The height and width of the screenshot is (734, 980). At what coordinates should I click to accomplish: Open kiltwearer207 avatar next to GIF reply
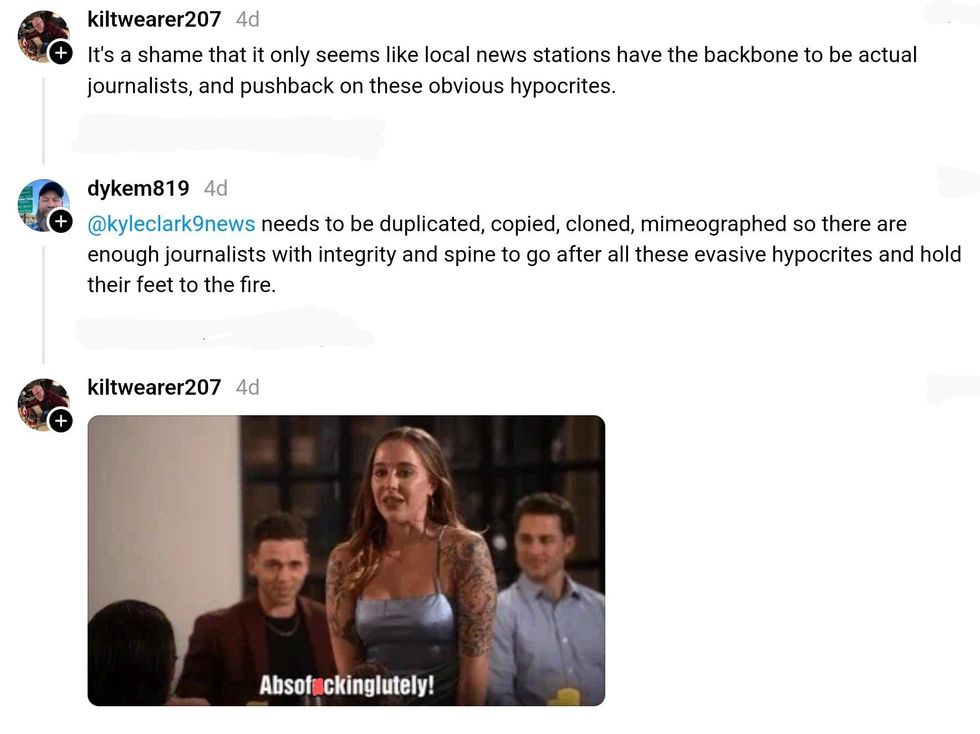click(x=43, y=404)
